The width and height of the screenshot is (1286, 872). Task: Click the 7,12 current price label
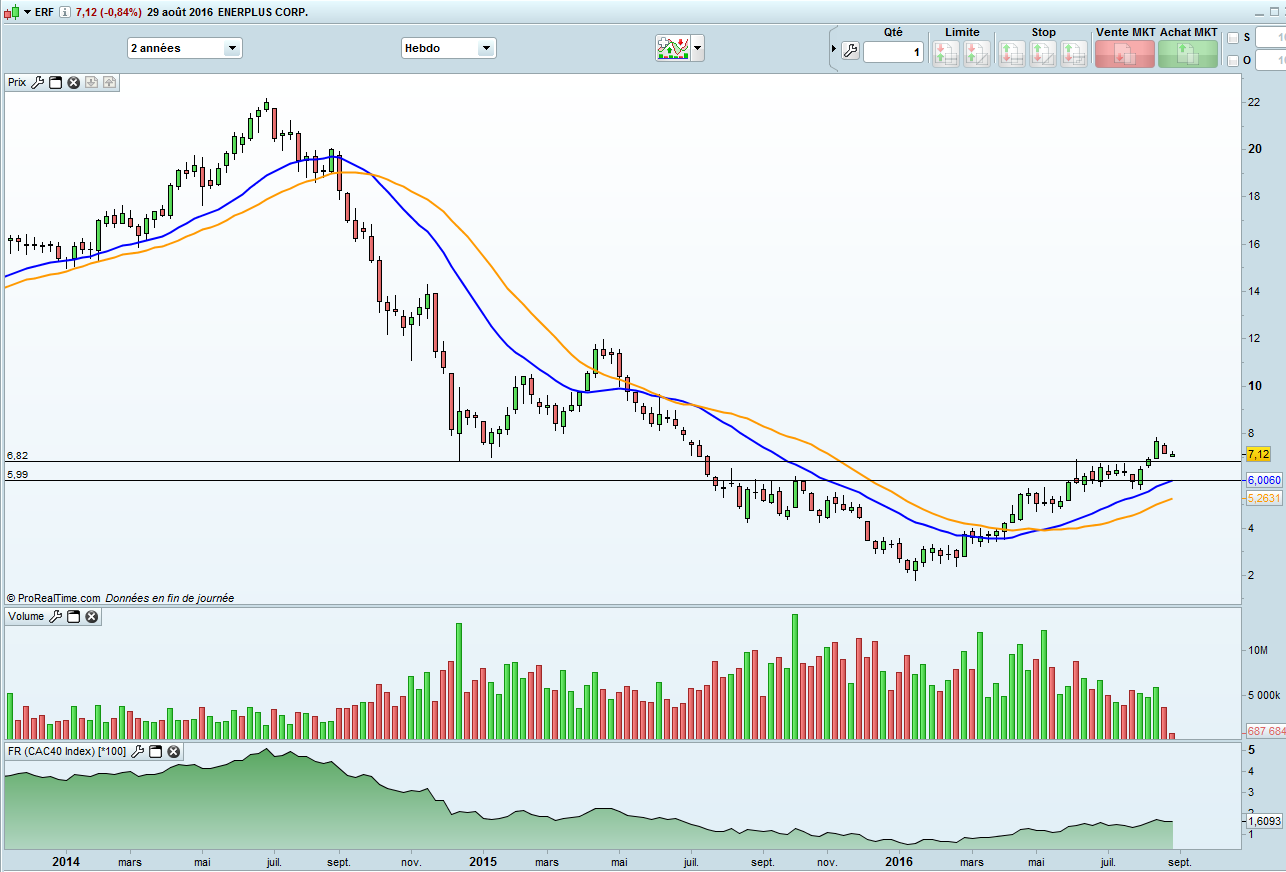click(1259, 454)
